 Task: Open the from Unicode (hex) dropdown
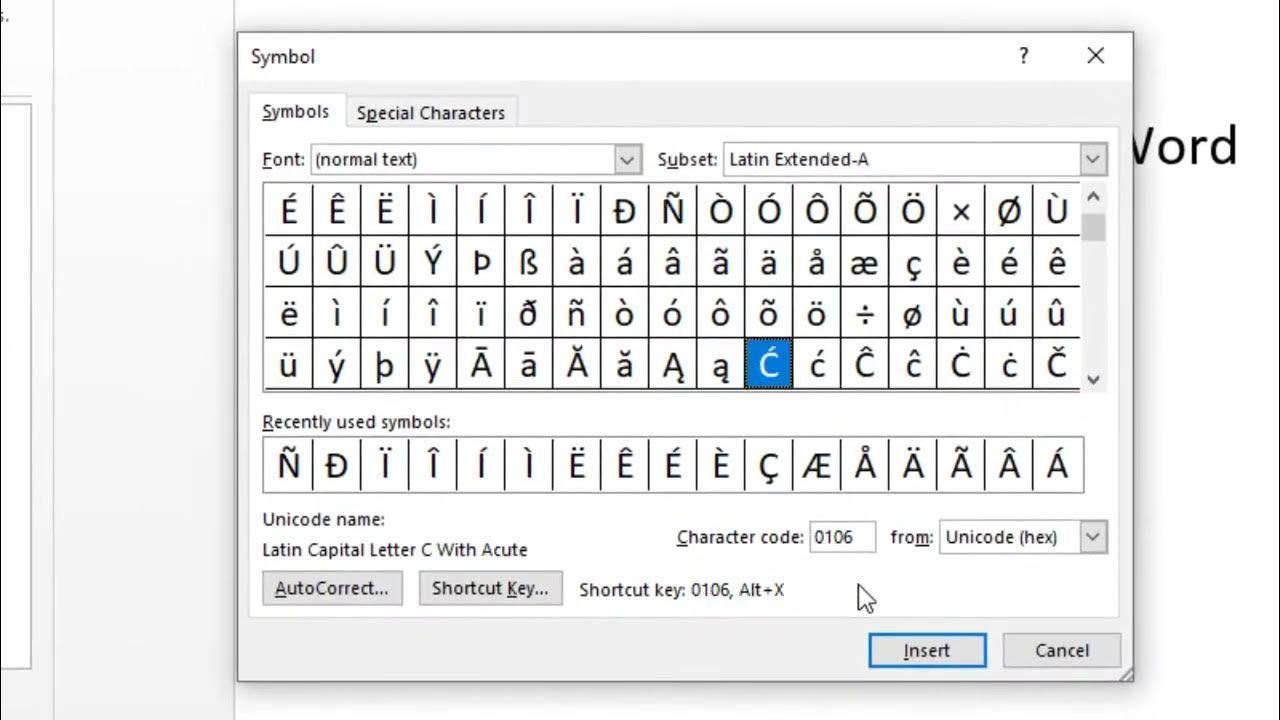(x=1093, y=537)
